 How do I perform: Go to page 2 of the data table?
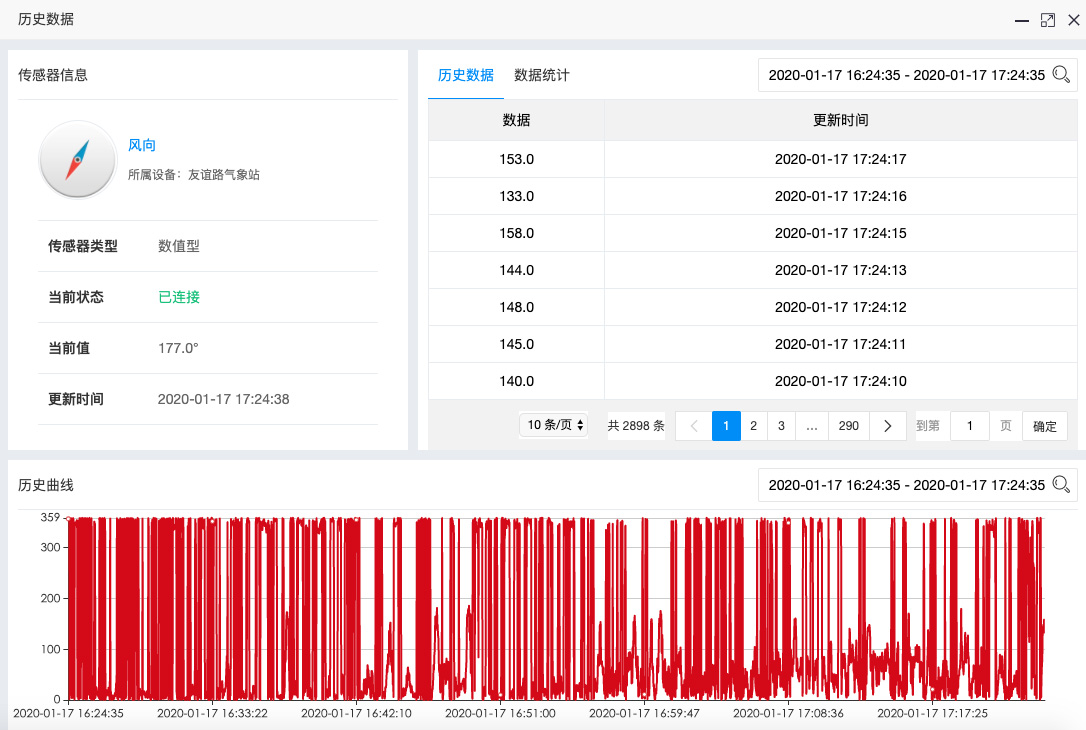753,425
